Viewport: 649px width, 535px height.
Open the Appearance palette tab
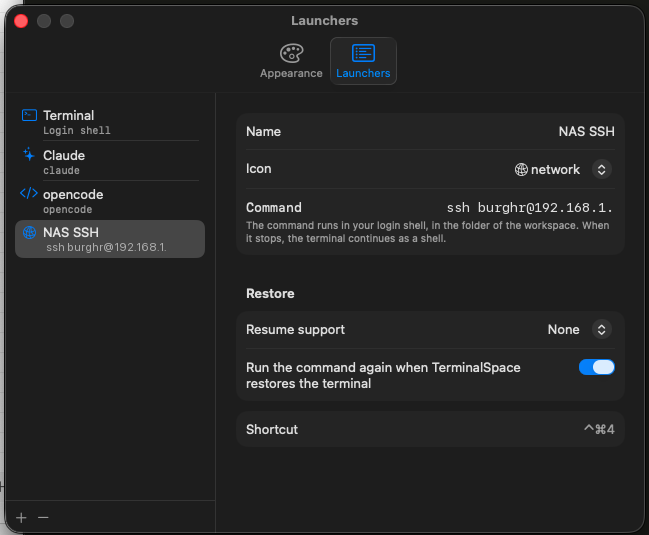(x=291, y=61)
